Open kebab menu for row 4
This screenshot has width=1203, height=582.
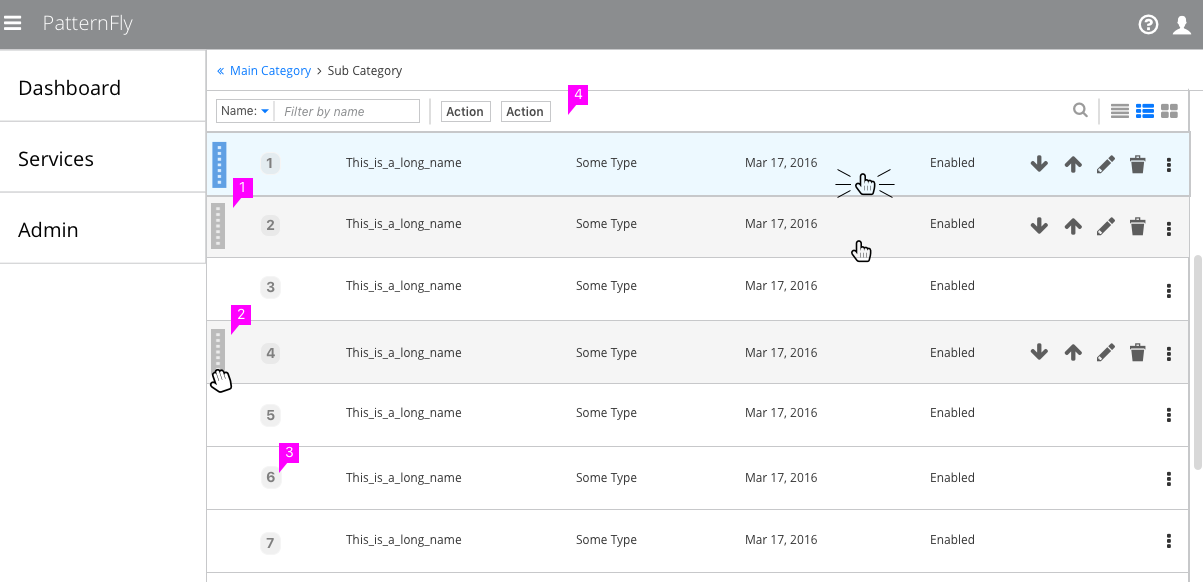pyautogui.click(x=1169, y=353)
